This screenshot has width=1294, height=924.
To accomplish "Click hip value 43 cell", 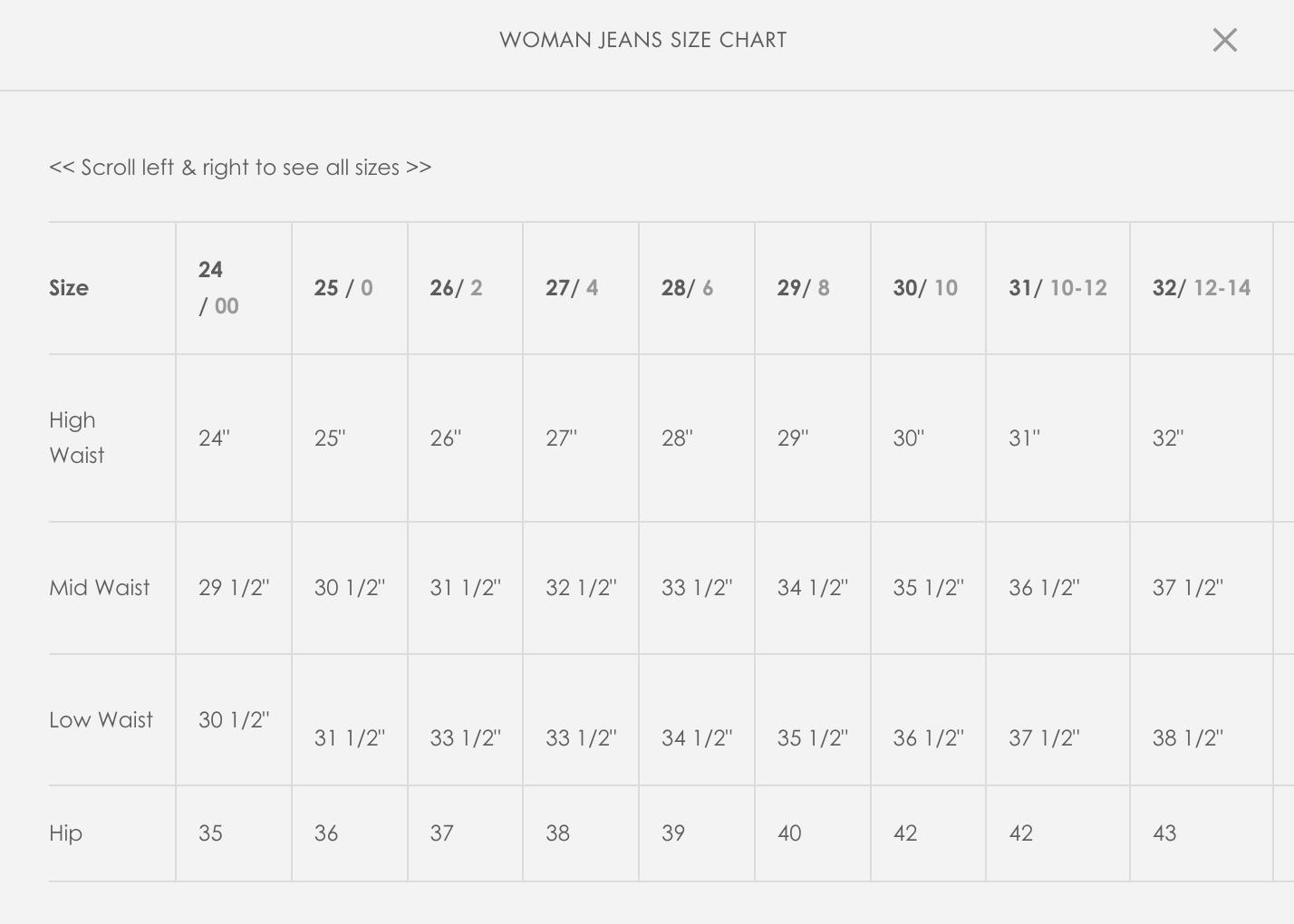I will click(1164, 833).
